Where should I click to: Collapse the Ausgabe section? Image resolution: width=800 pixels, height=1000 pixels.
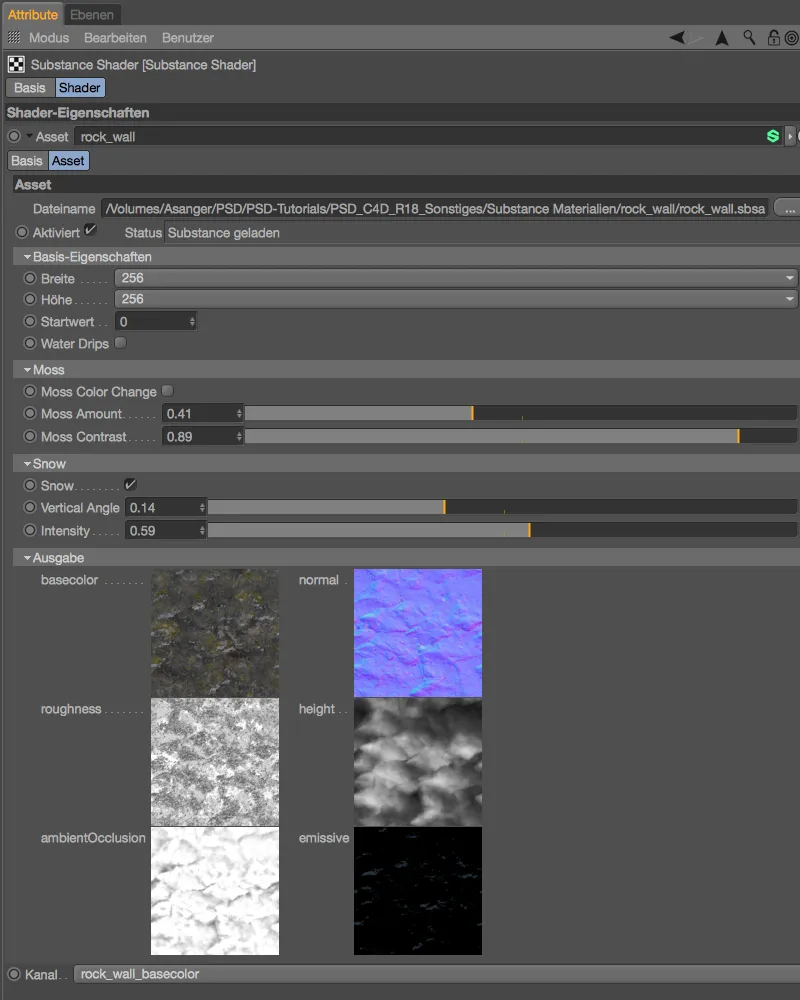(27, 558)
